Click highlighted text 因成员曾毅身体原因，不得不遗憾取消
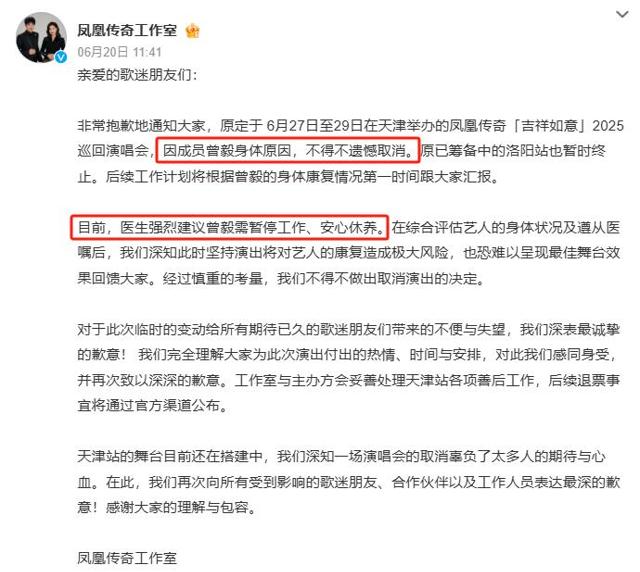 tap(287, 151)
